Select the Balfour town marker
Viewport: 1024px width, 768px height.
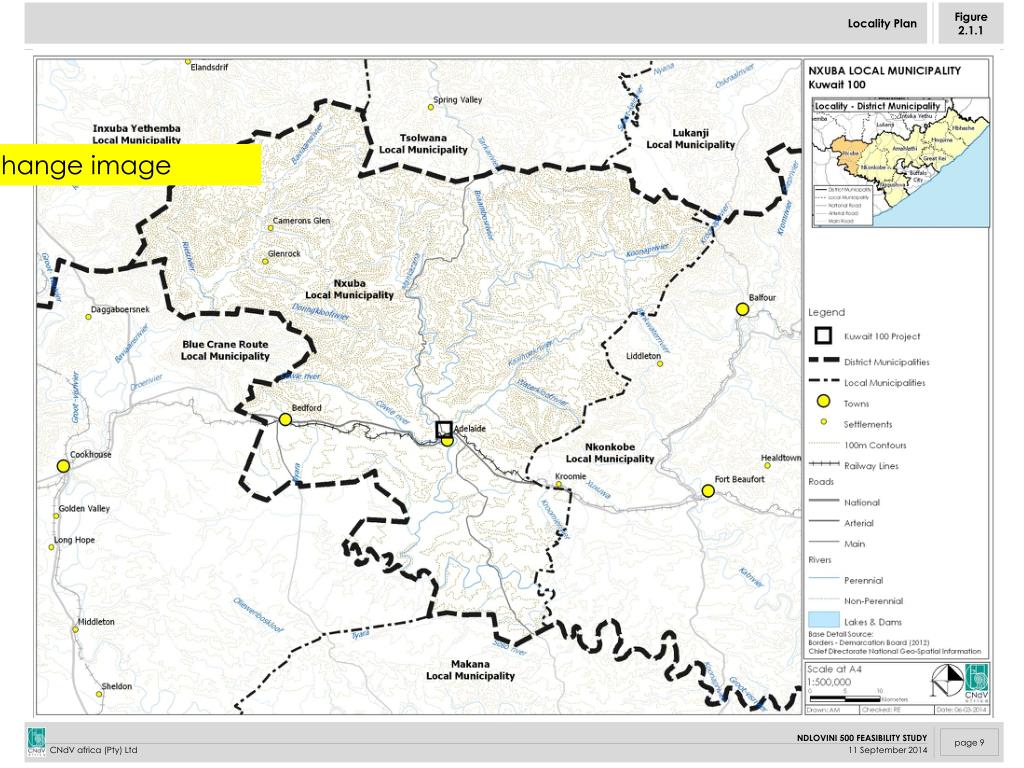click(742, 310)
